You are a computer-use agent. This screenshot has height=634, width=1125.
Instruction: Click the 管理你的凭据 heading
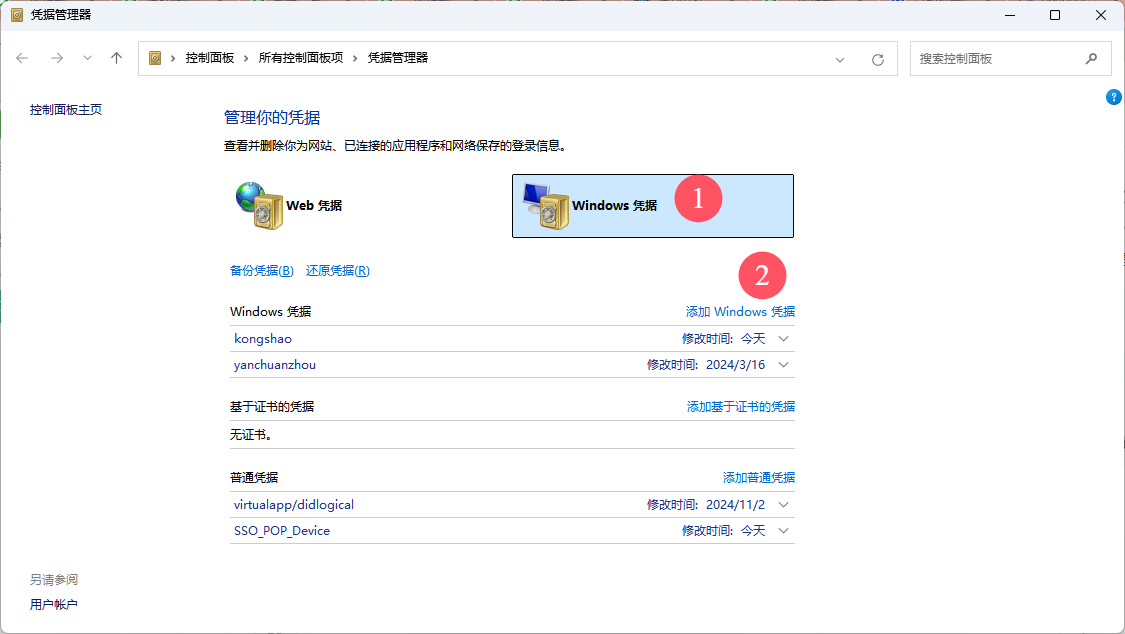click(x=272, y=118)
